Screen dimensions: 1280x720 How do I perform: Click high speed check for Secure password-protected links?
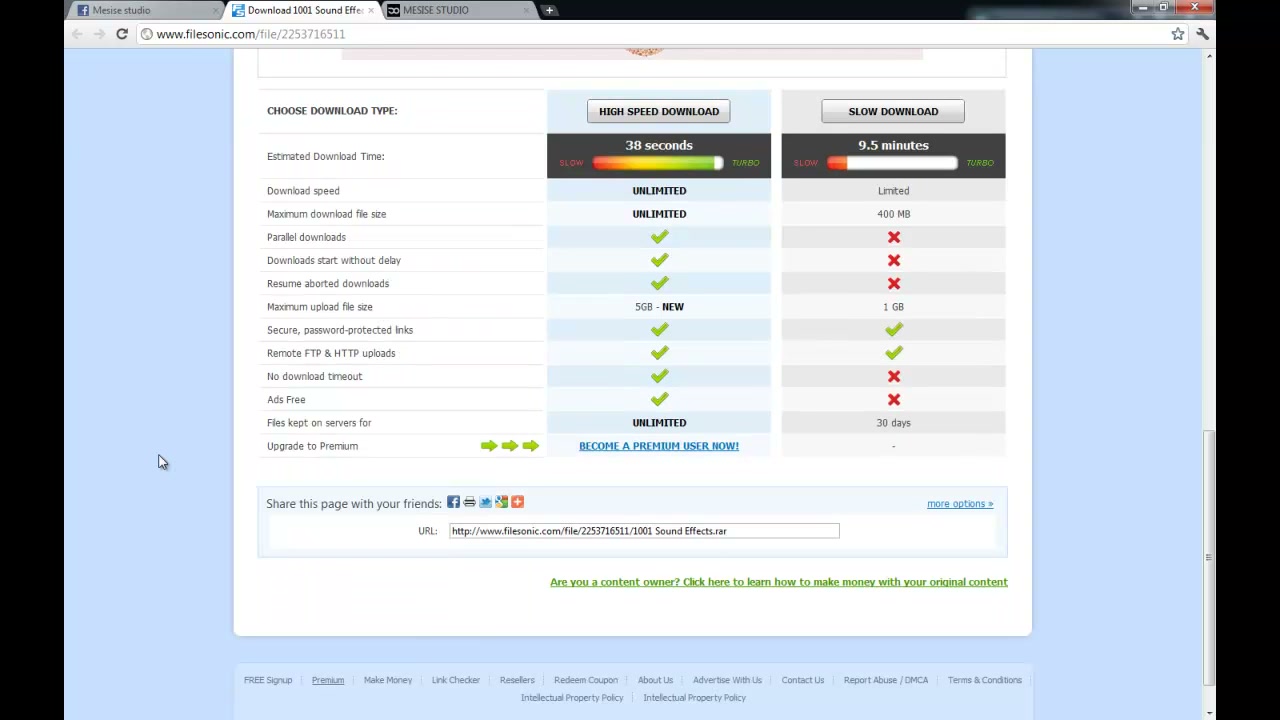click(659, 330)
